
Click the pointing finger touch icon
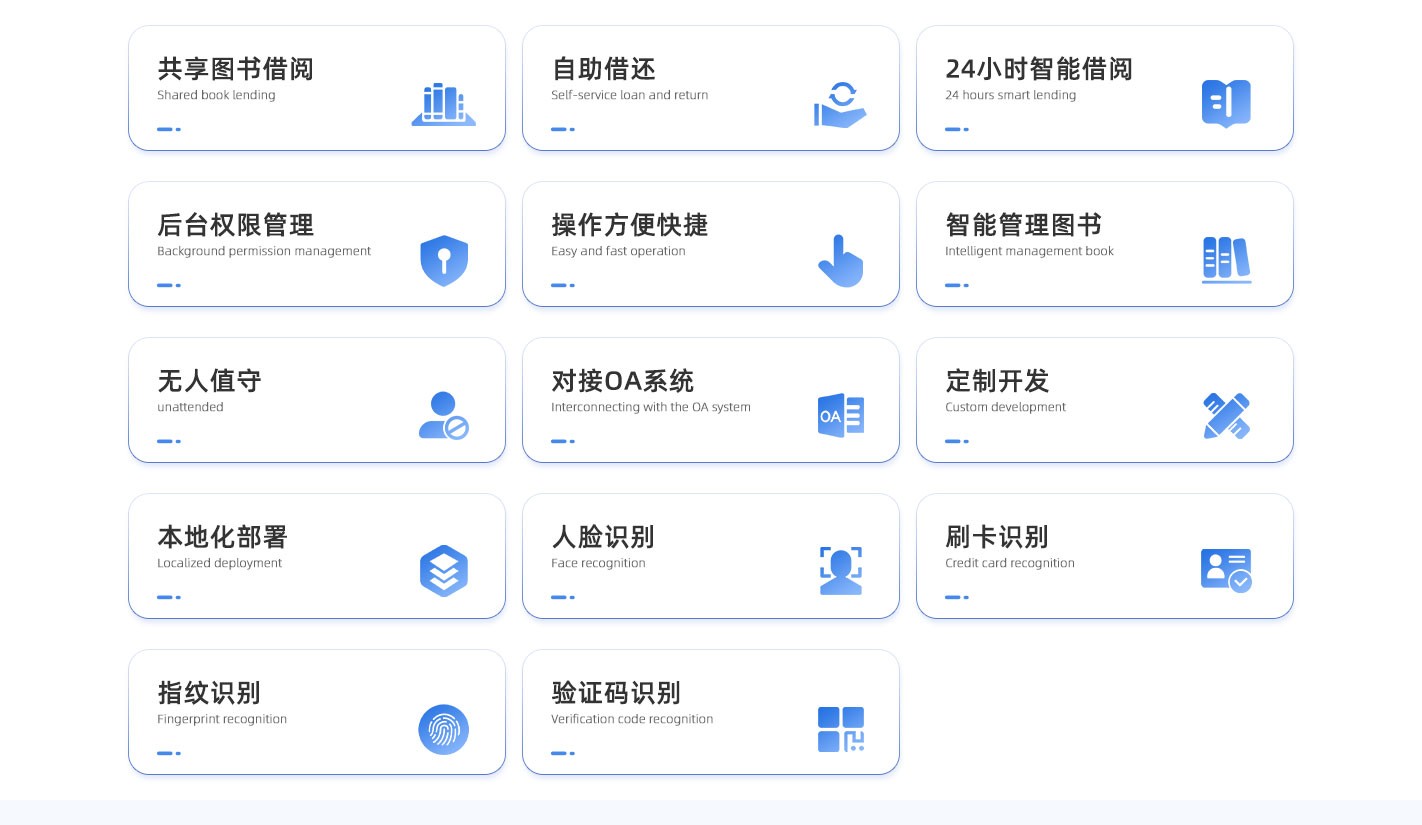pos(840,261)
